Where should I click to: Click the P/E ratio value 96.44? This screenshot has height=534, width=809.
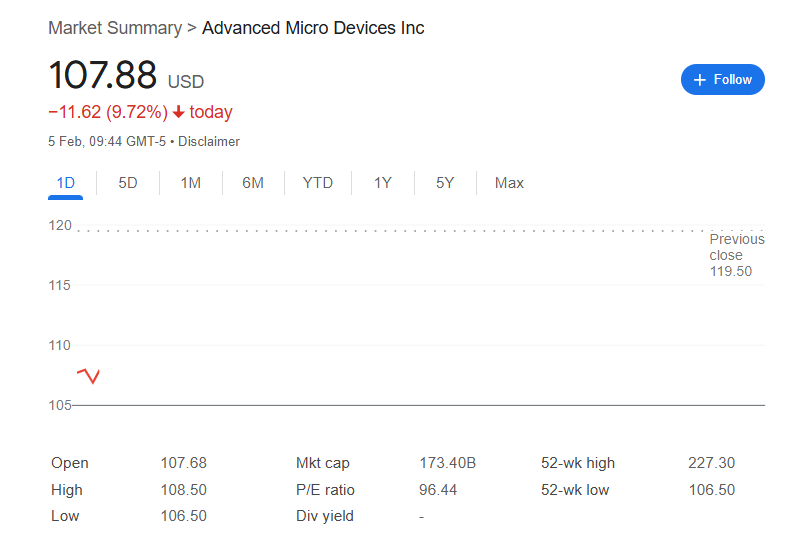click(438, 490)
